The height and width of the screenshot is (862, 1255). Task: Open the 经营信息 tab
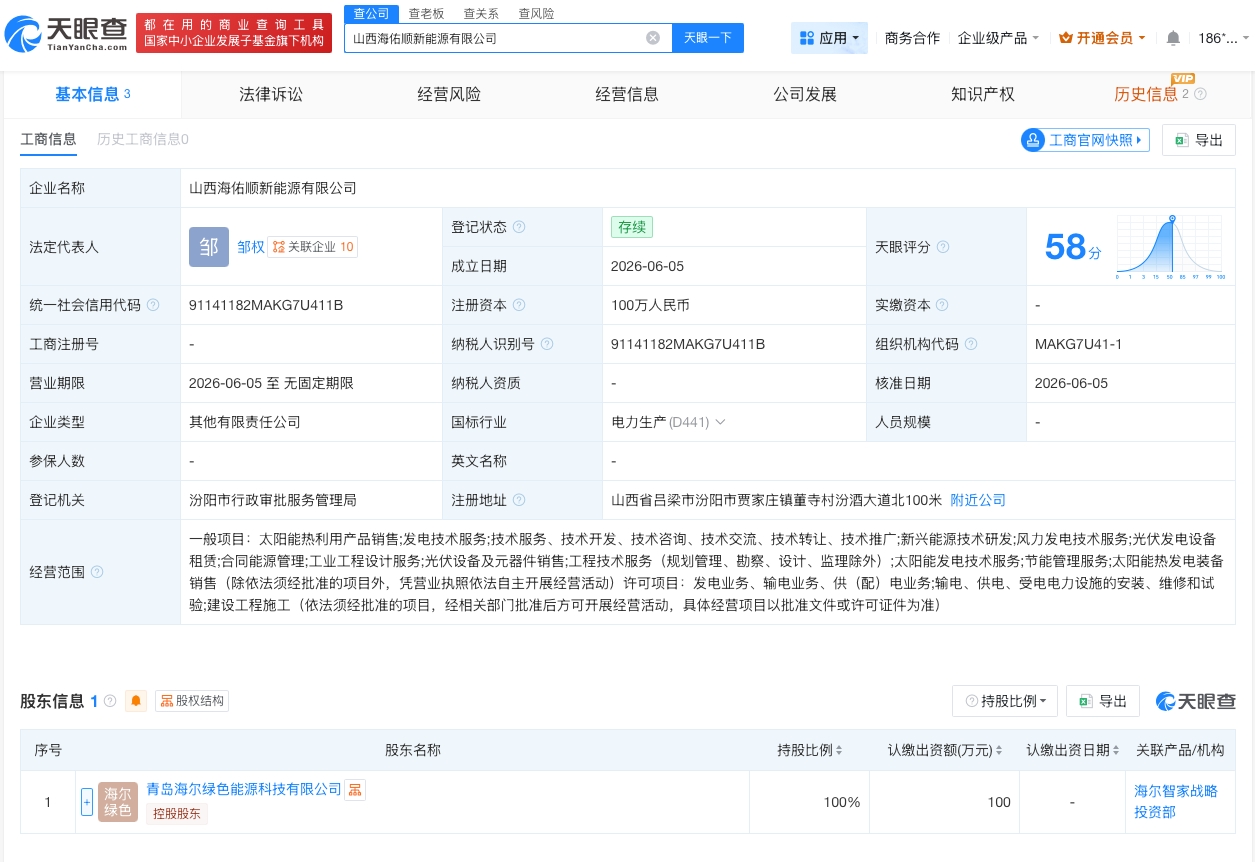coord(627,94)
